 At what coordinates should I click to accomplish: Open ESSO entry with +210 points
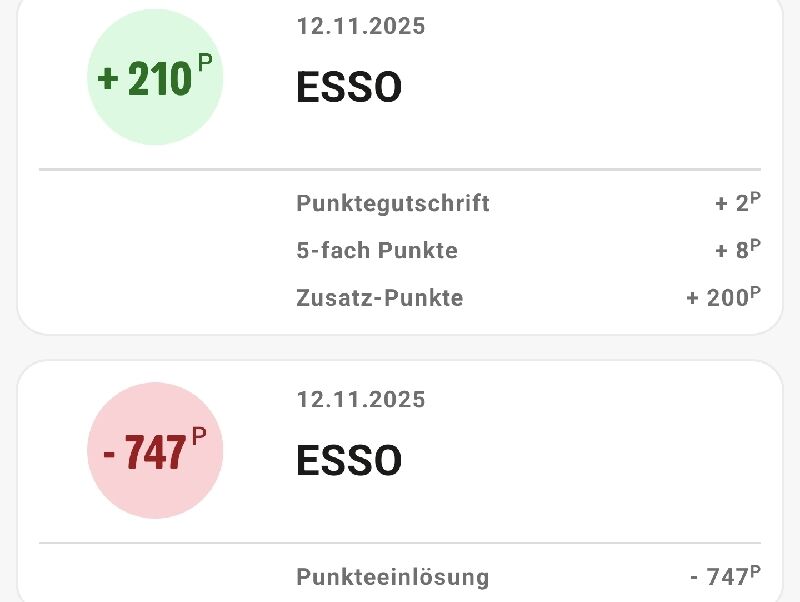tap(349, 88)
